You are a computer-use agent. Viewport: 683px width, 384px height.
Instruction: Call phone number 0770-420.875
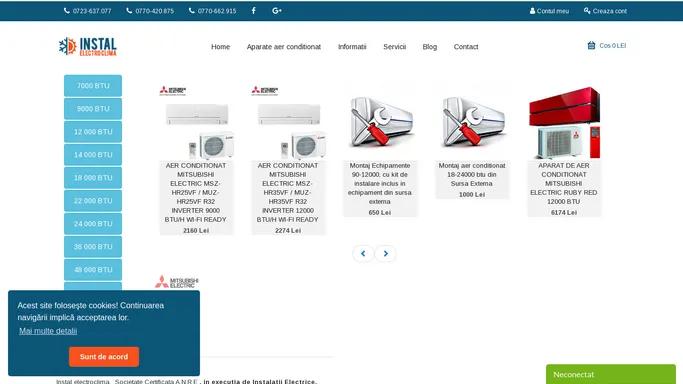coord(150,11)
